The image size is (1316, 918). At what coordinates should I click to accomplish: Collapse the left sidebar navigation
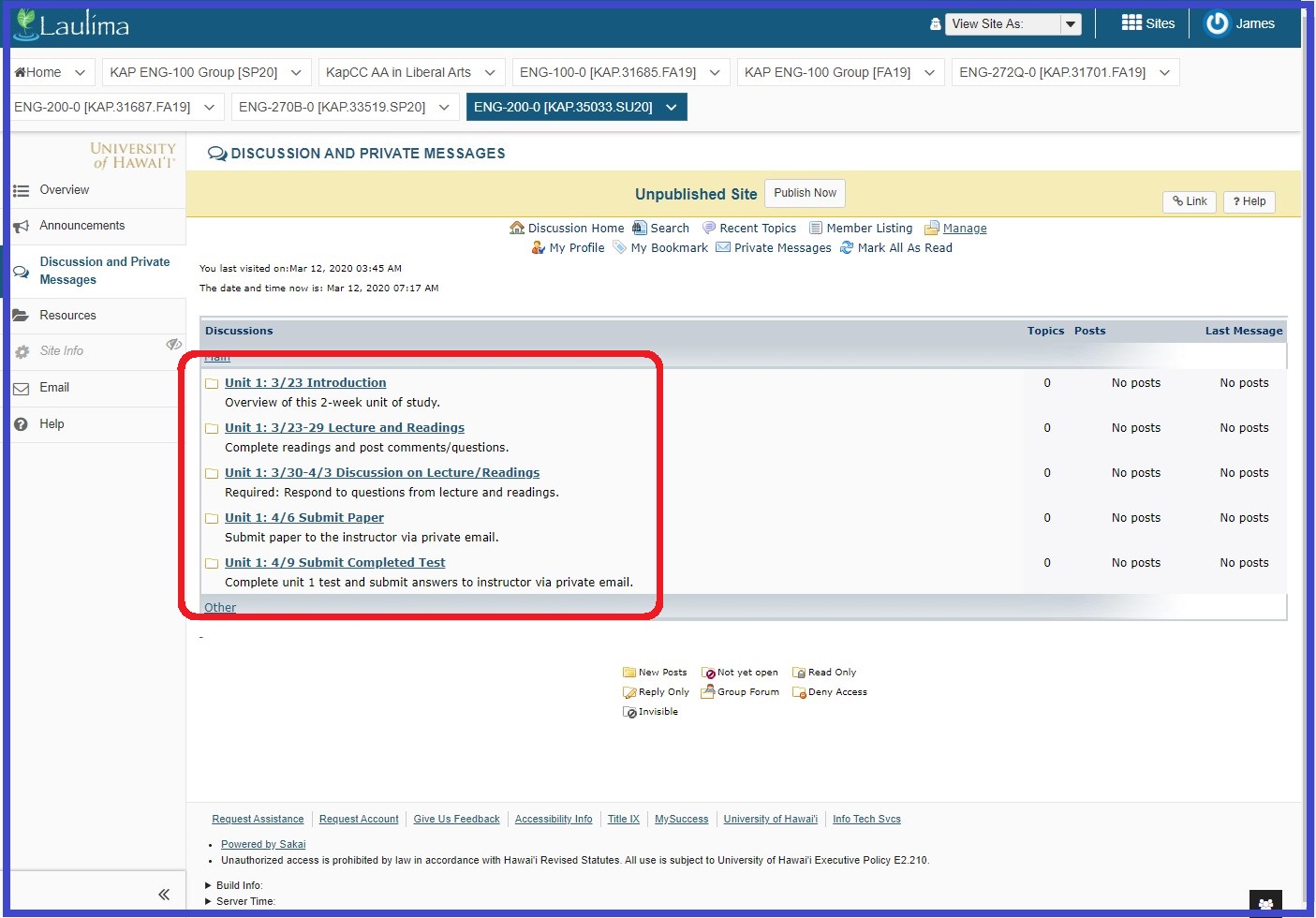pyautogui.click(x=164, y=894)
